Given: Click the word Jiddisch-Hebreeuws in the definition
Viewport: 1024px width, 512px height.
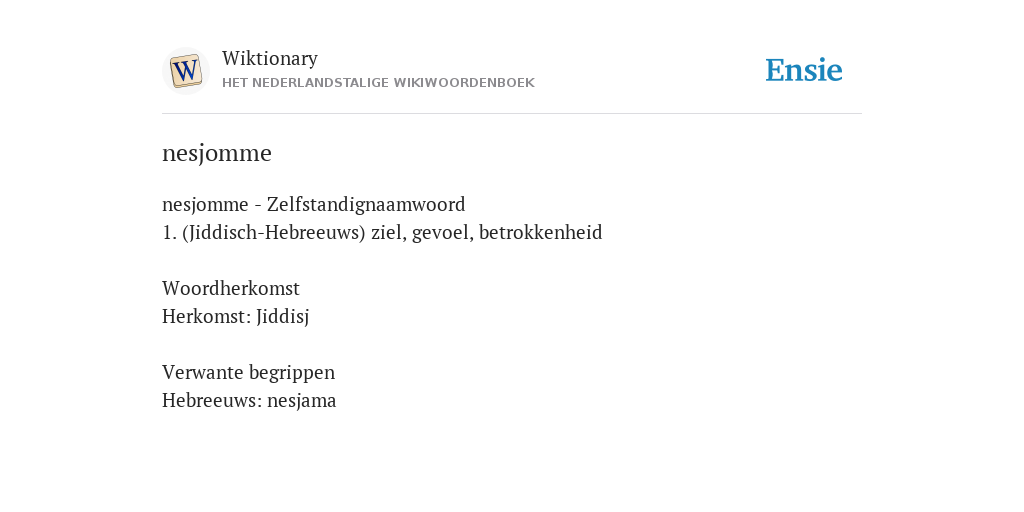Looking at the screenshot, I should (x=274, y=232).
